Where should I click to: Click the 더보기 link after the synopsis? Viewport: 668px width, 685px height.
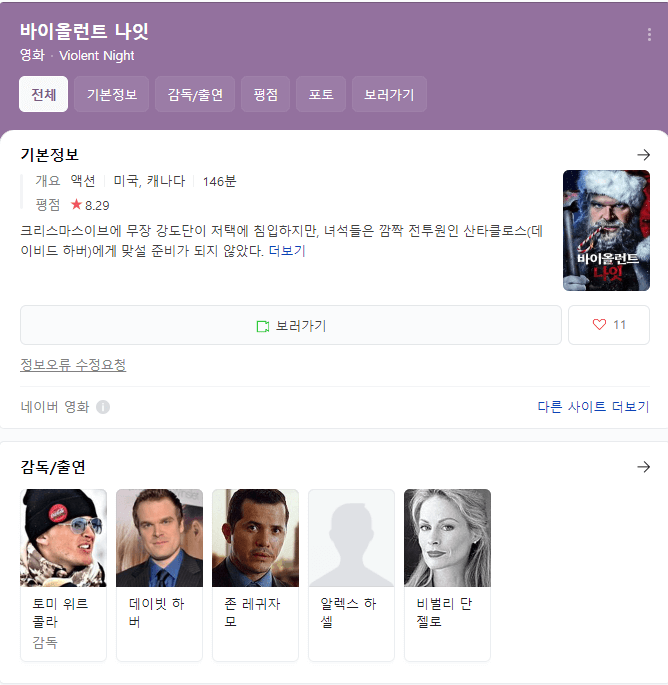click(x=287, y=251)
